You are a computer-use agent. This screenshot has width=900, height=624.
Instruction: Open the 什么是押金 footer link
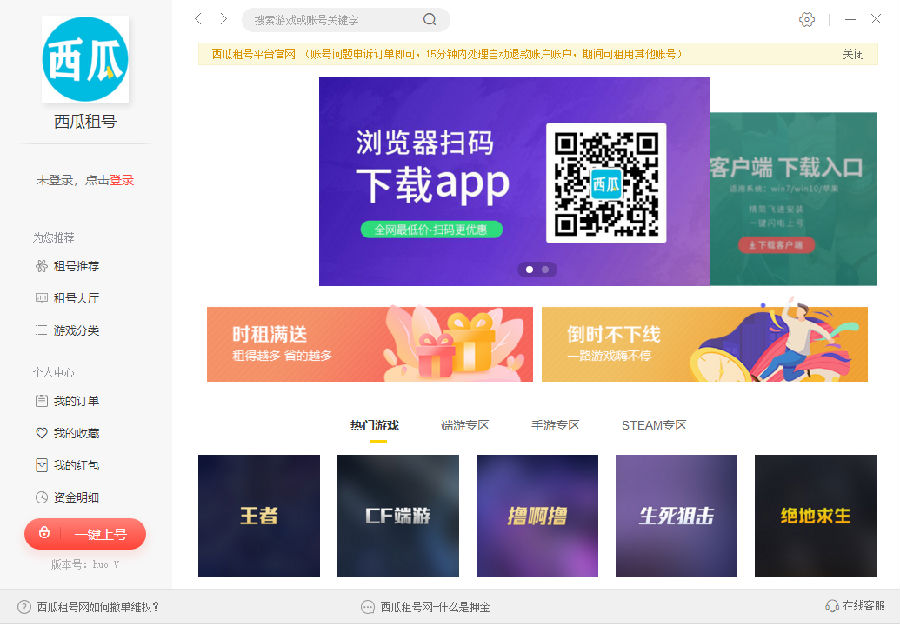coord(435,607)
